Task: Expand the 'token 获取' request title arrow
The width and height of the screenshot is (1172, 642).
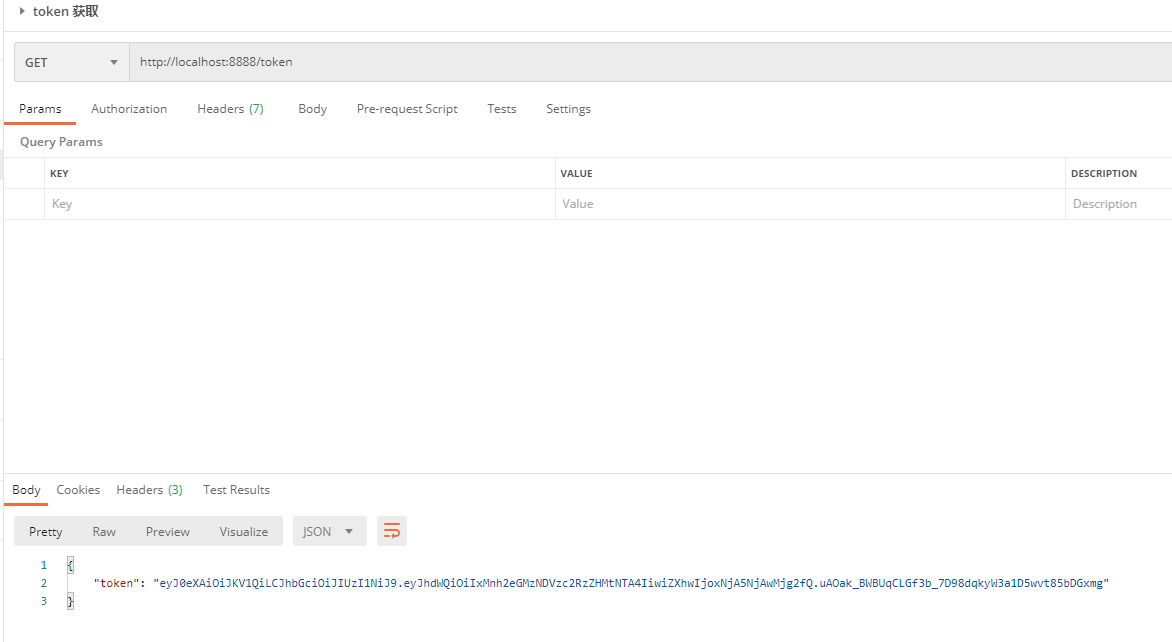Action: coord(22,11)
